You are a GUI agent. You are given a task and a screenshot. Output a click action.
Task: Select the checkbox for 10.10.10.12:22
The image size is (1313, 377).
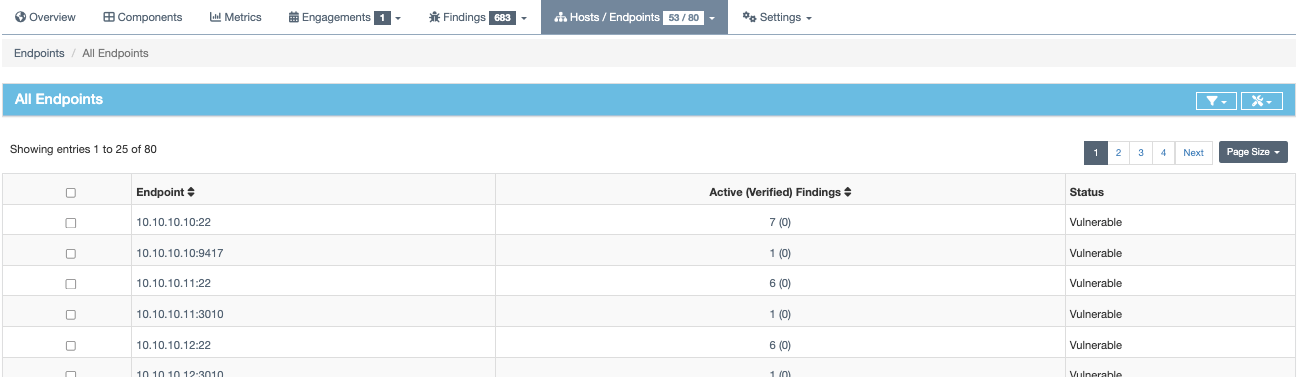[70, 345]
